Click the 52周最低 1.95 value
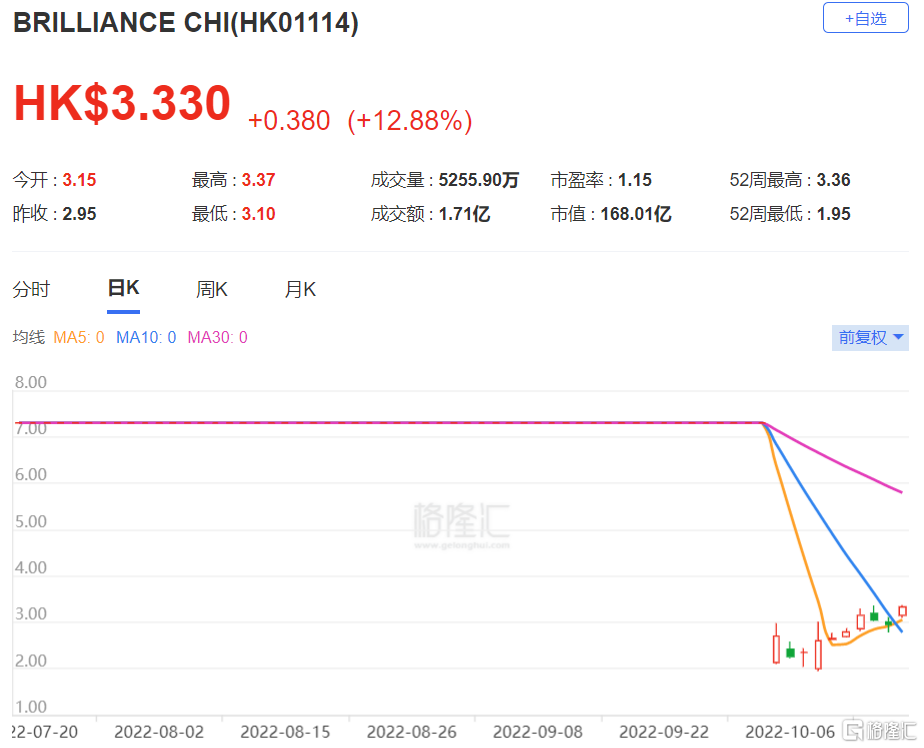Image resolution: width=924 pixels, height=748 pixels. 790,213
